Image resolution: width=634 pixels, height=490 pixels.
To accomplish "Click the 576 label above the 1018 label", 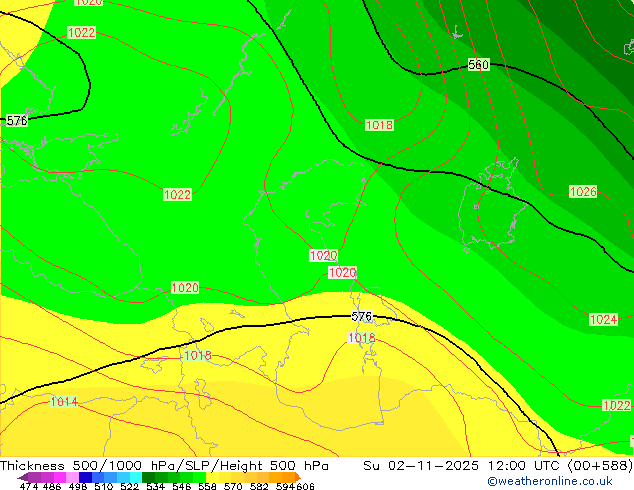I will tap(361, 317).
